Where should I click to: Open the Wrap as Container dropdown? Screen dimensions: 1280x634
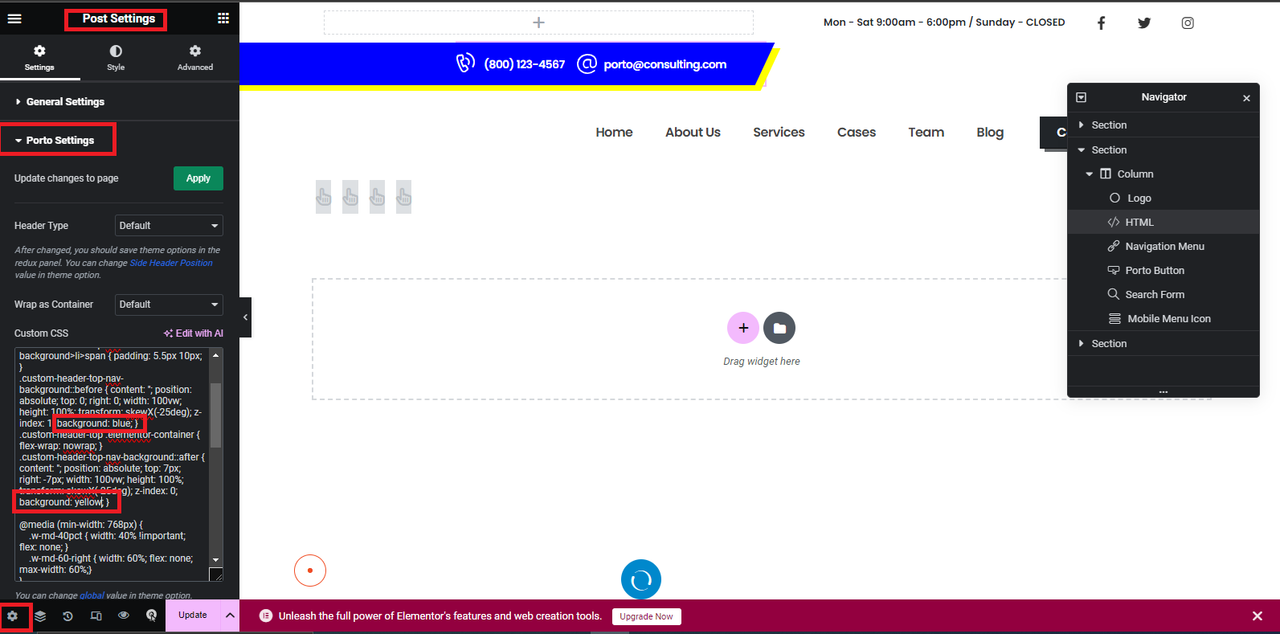(x=169, y=304)
